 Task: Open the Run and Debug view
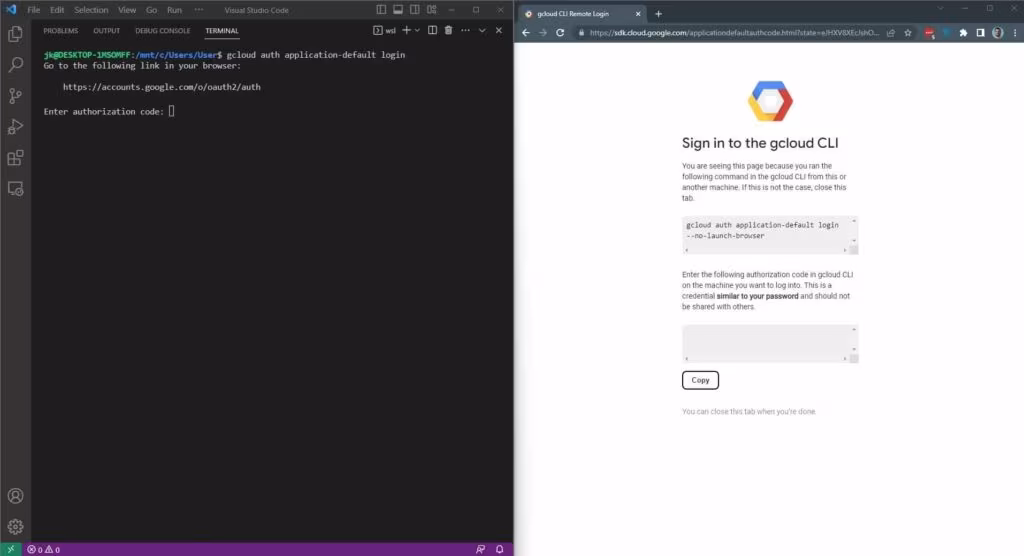click(x=15, y=127)
